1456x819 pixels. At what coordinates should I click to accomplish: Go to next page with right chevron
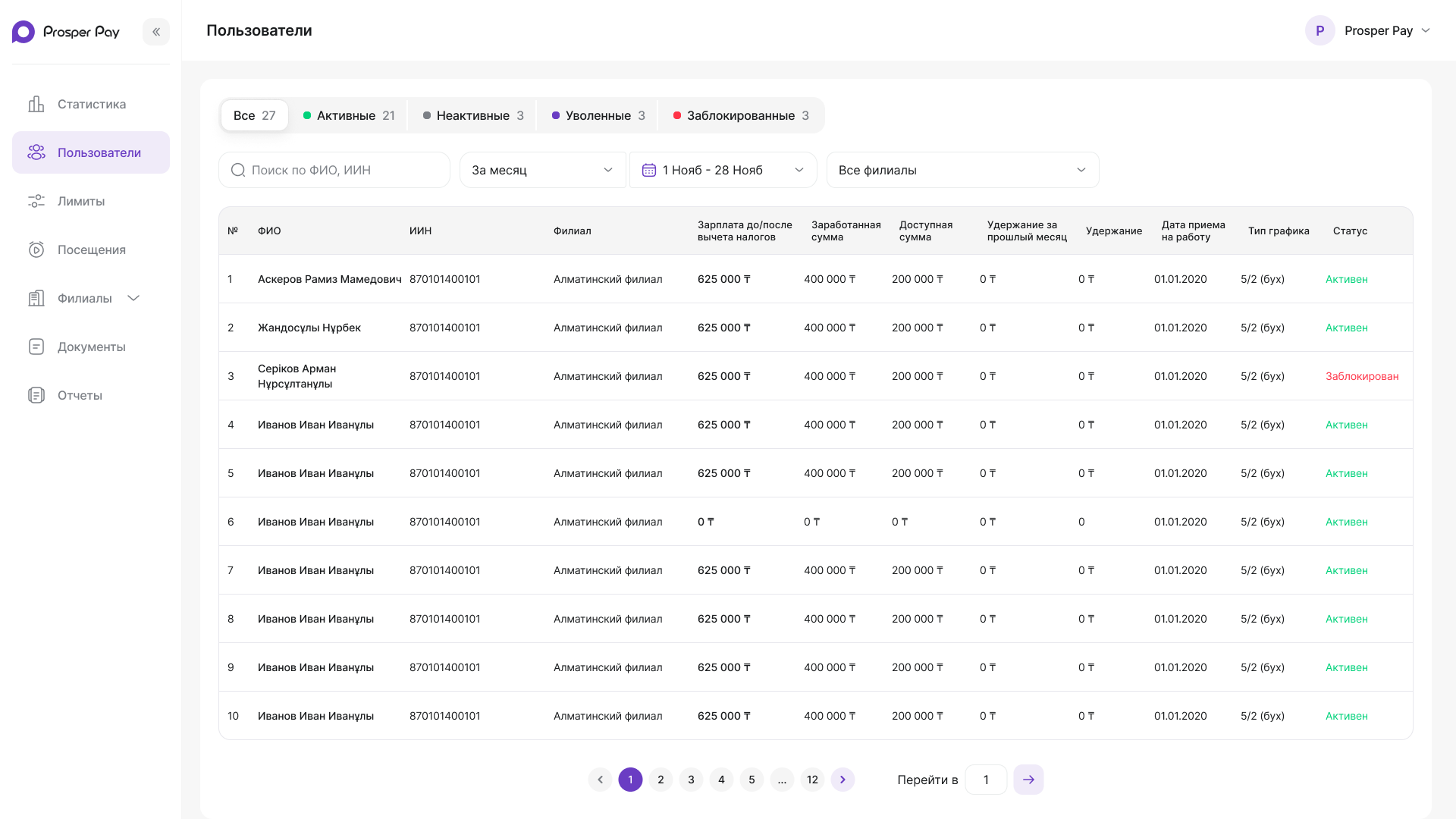click(843, 780)
